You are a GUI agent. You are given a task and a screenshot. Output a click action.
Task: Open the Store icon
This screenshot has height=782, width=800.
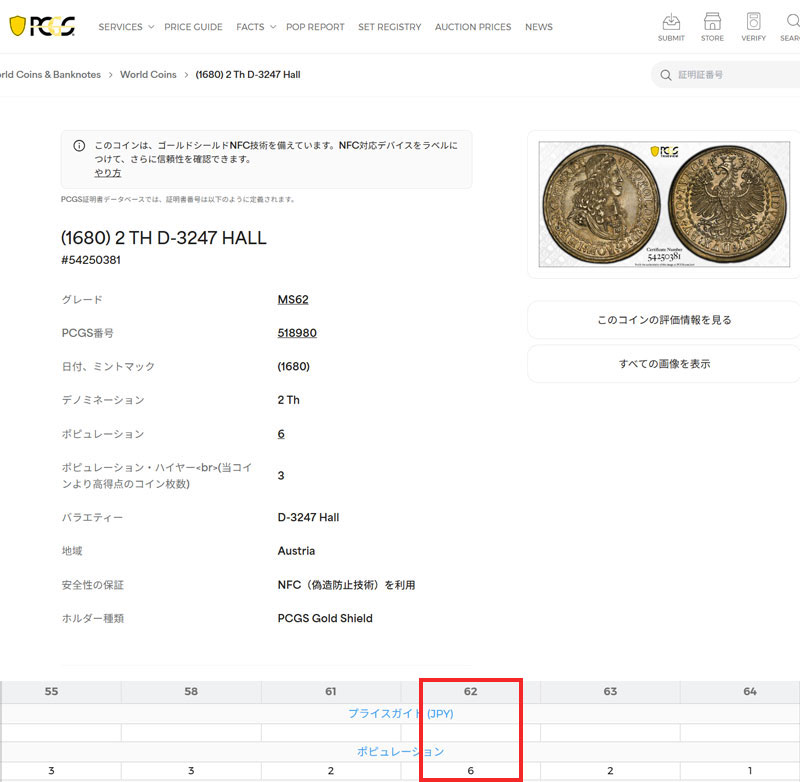[712, 28]
